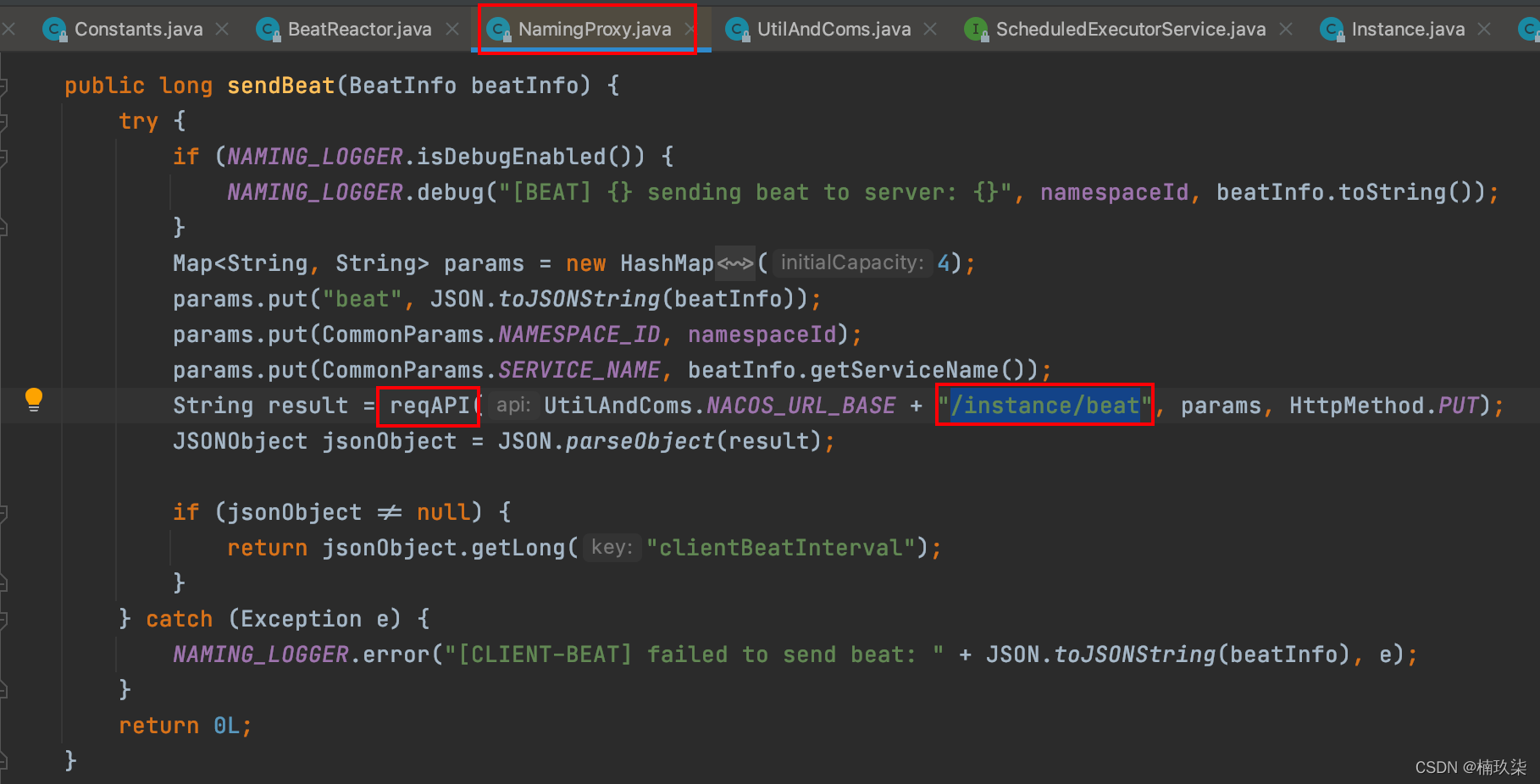Click the "beat" string key in params.put
The height and width of the screenshot is (784, 1540).
pyautogui.click(x=362, y=299)
